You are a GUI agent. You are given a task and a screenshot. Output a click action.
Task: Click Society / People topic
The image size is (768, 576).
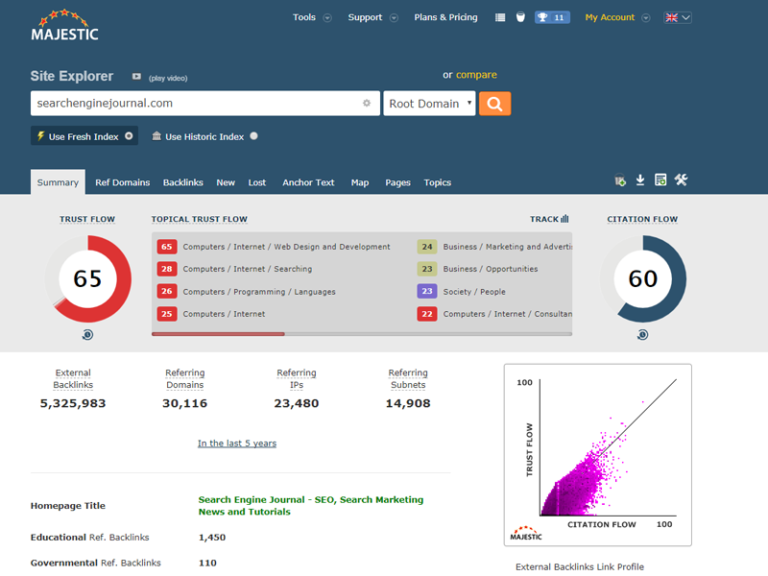(x=474, y=291)
